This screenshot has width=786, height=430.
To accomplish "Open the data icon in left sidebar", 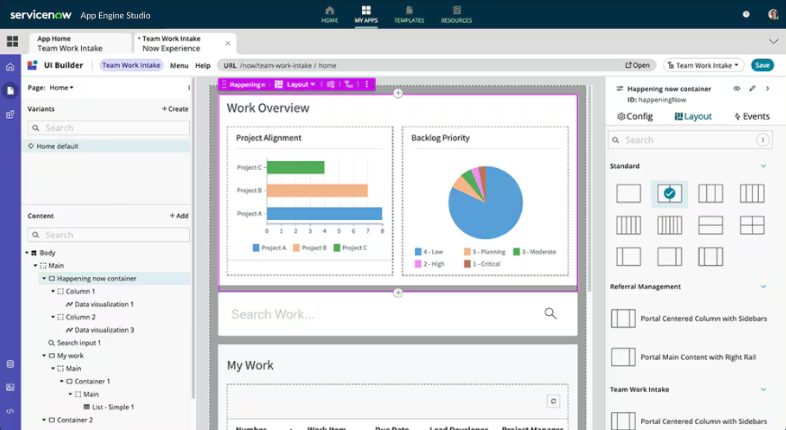I will click(x=10, y=364).
